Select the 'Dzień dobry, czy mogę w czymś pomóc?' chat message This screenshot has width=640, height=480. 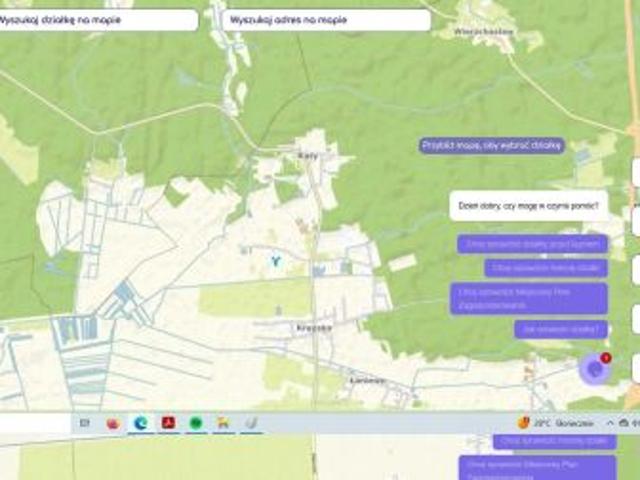coord(529,206)
